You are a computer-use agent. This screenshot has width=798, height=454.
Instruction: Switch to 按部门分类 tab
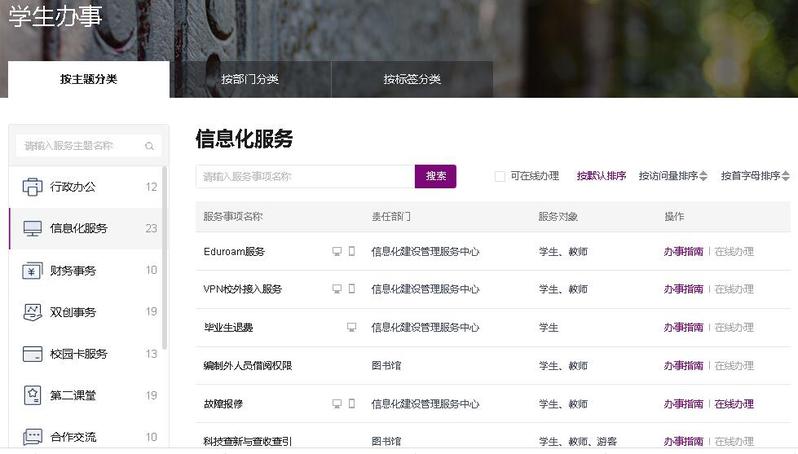pyautogui.click(x=250, y=79)
